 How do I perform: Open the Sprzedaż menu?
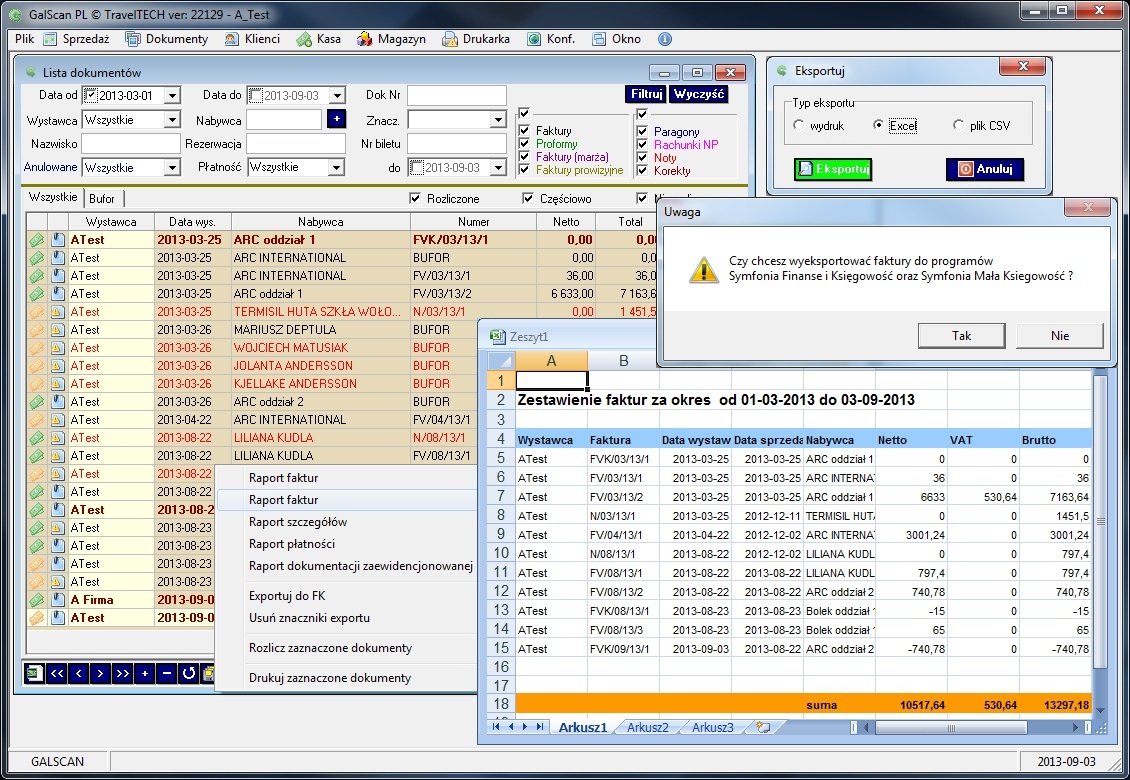click(x=76, y=39)
